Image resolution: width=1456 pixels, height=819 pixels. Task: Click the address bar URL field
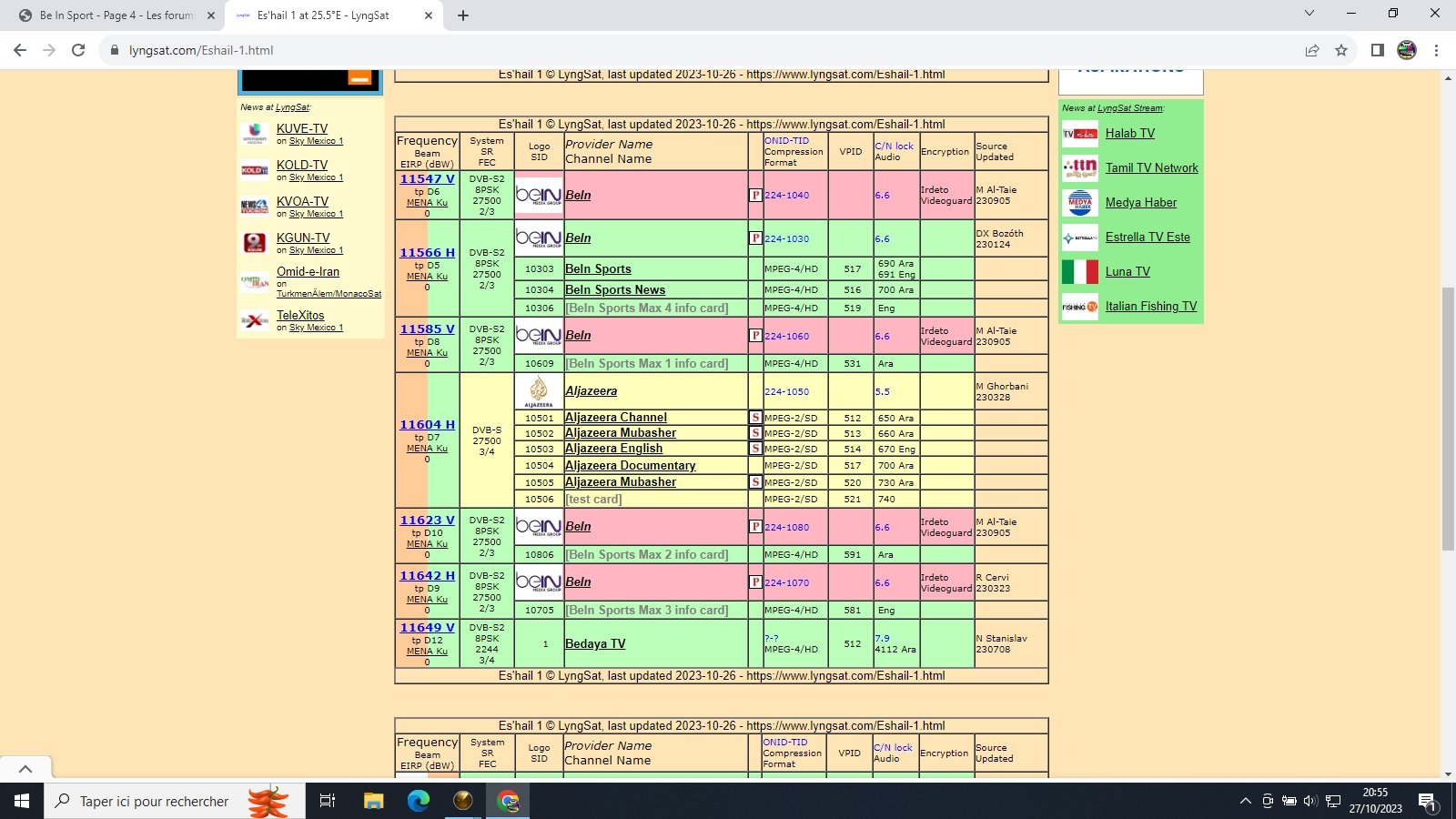(637, 50)
